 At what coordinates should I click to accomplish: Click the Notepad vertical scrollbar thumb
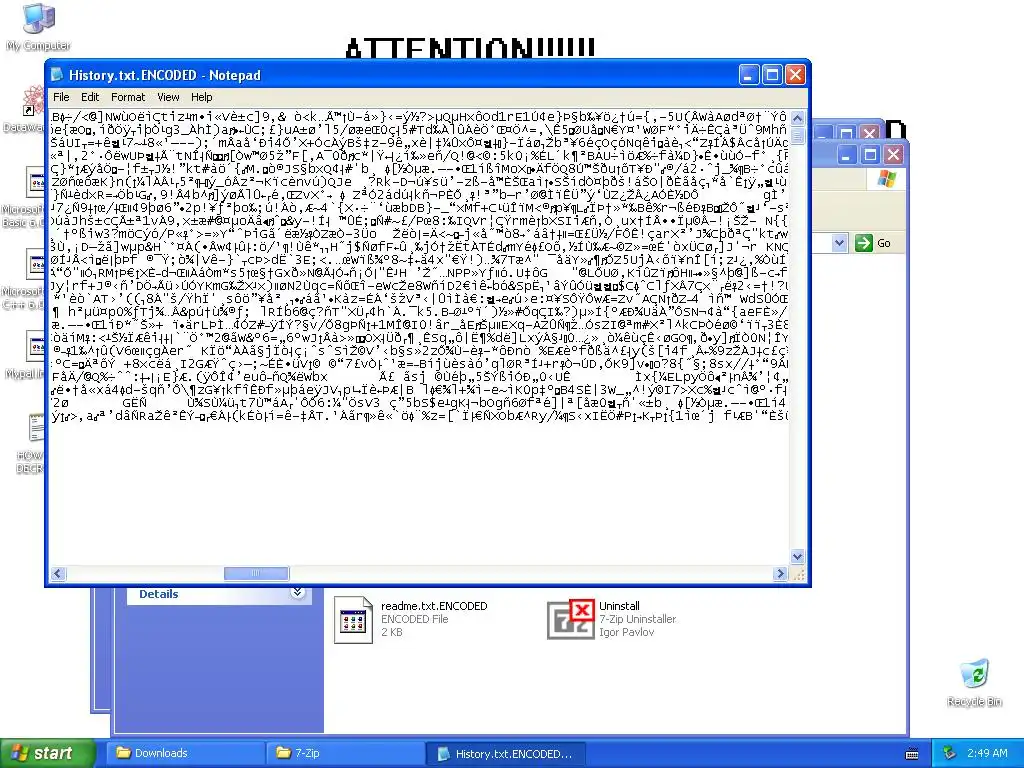coord(797,135)
